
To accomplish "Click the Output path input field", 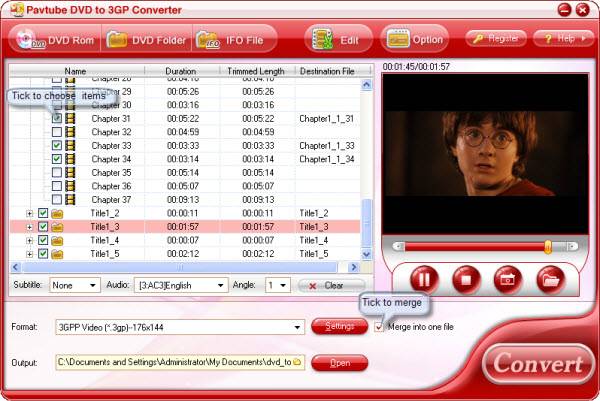I will (180, 362).
